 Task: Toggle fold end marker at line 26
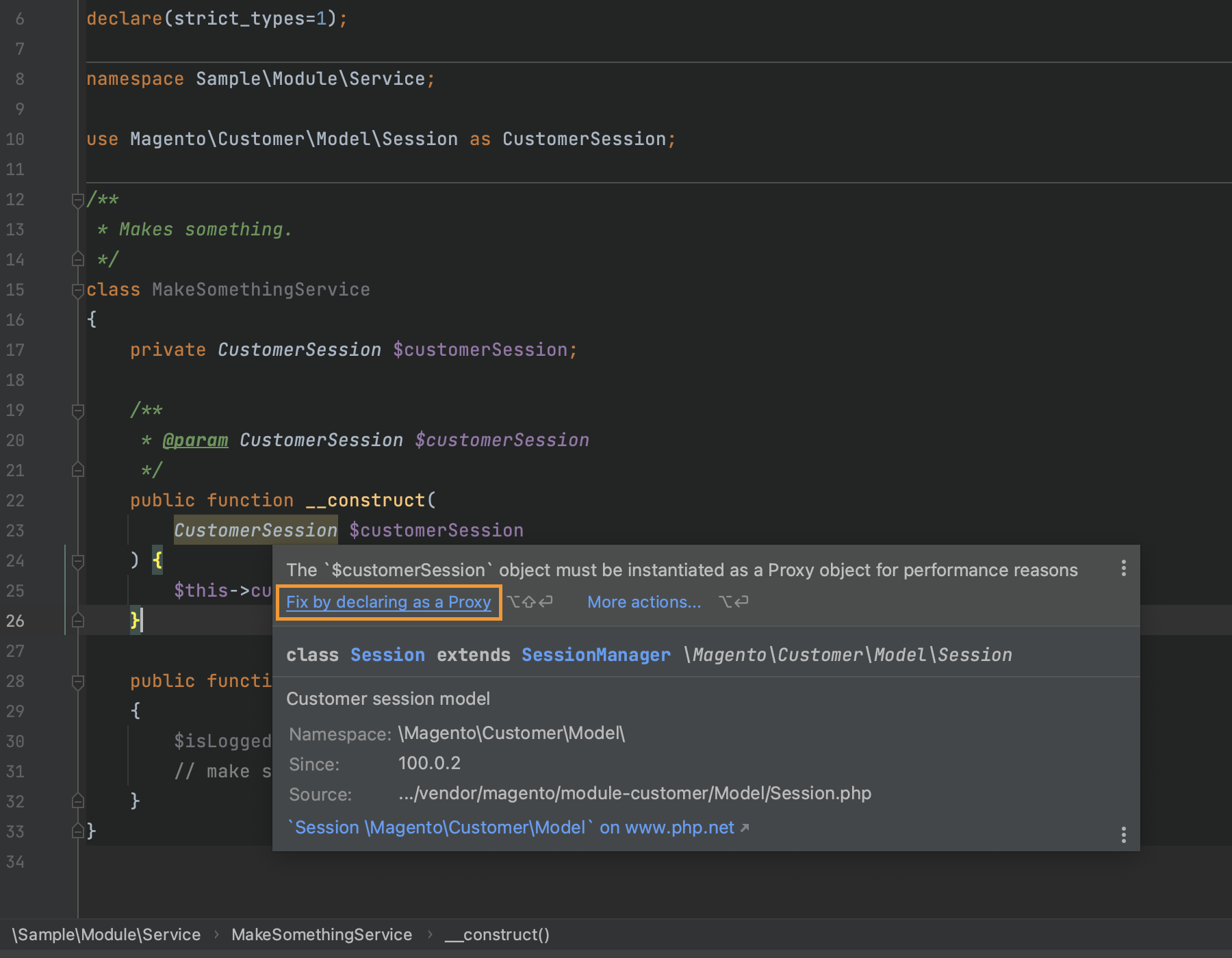click(78, 621)
